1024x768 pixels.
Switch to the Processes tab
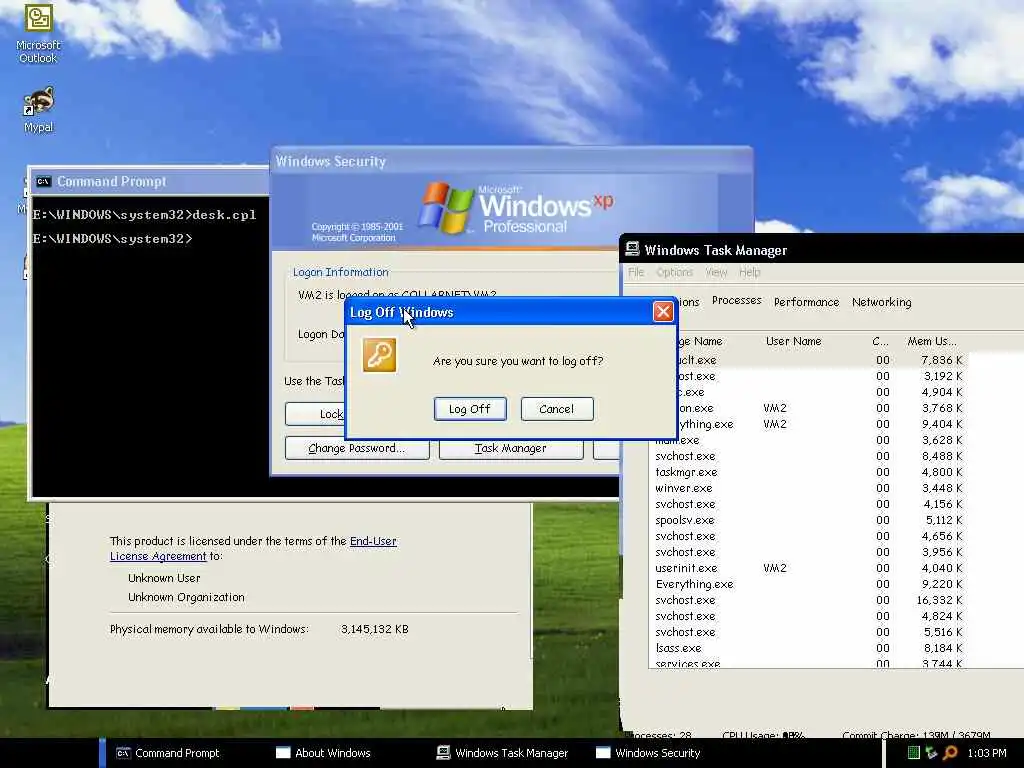(x=736, y=300)
